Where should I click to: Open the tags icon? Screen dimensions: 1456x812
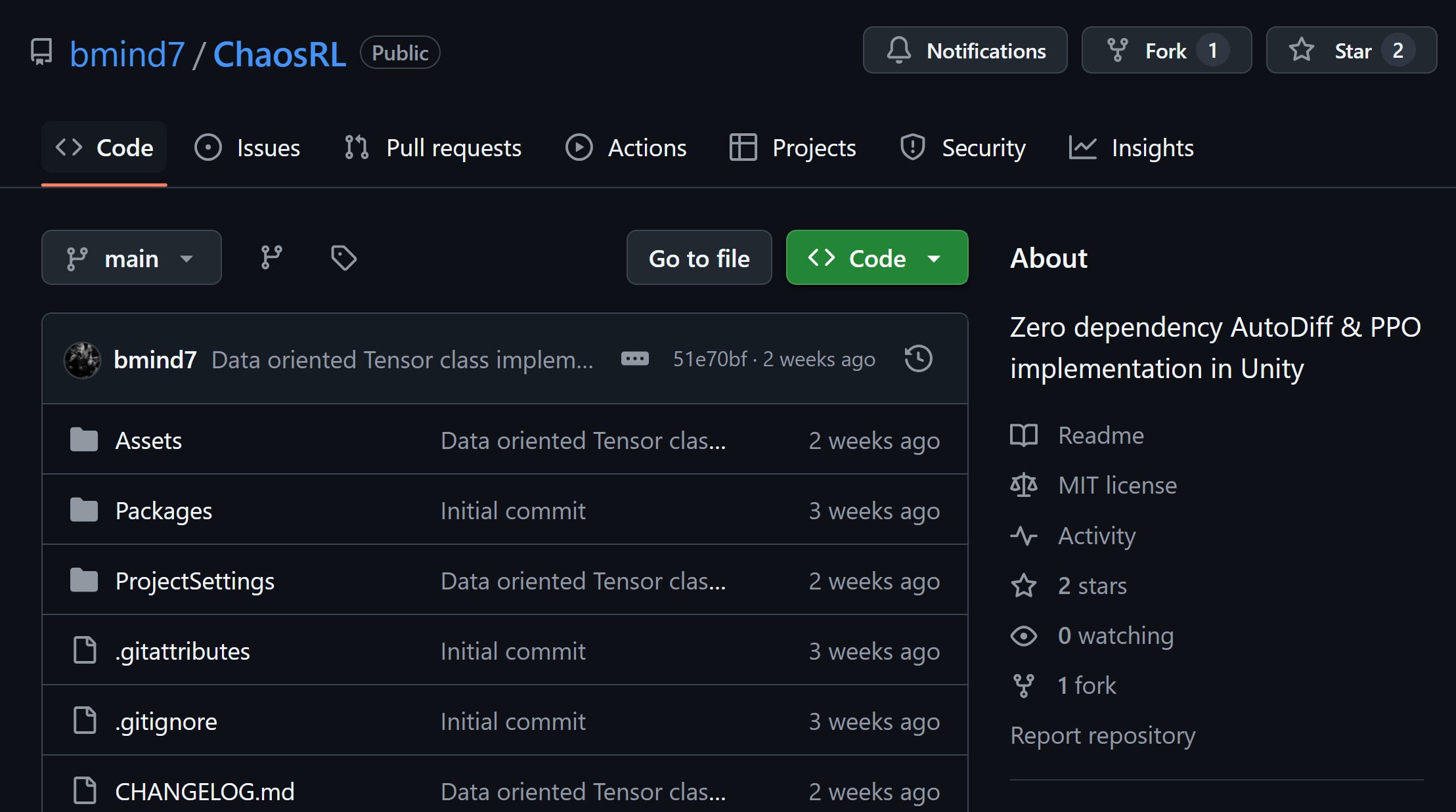coord(343,257)
